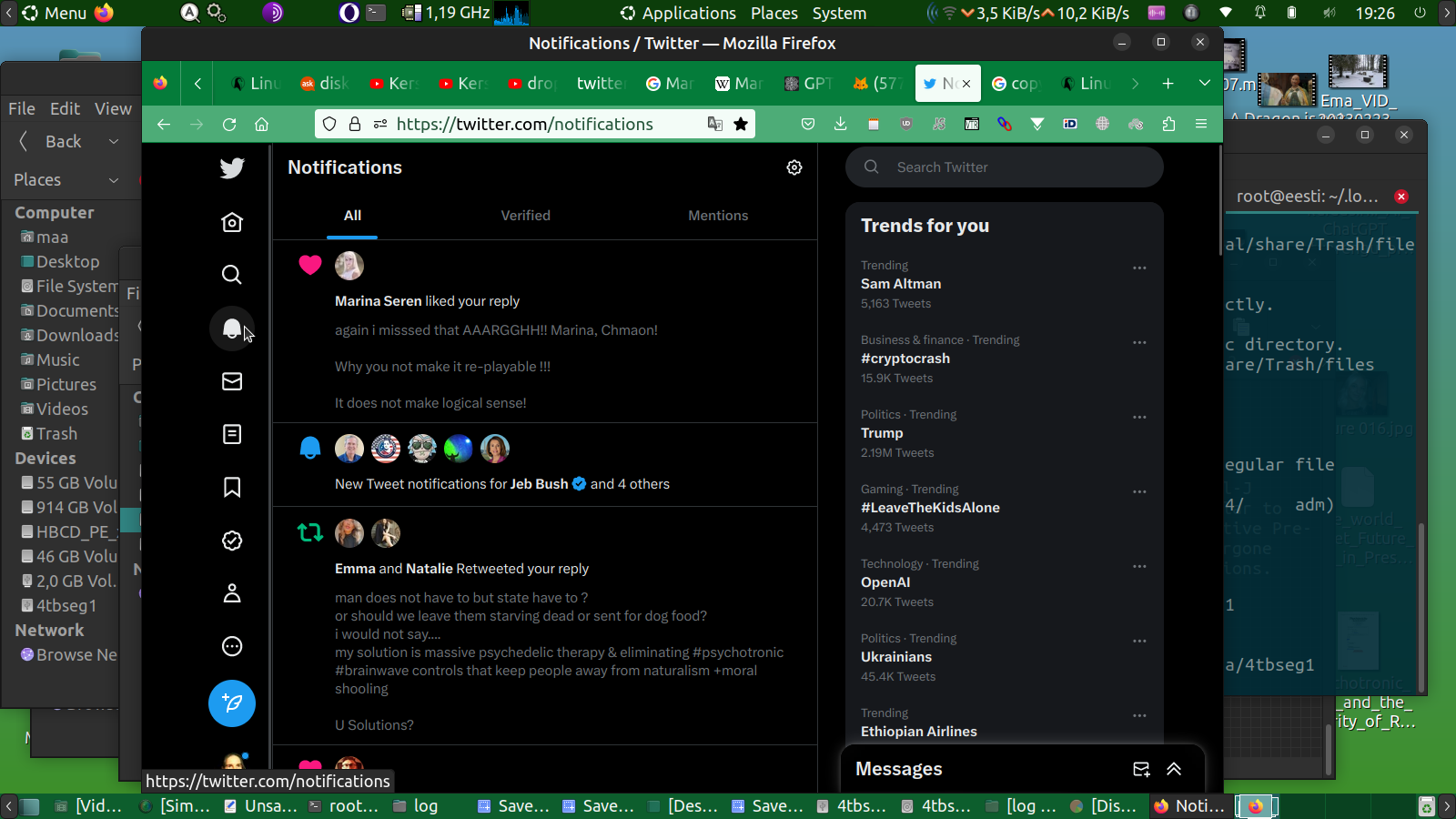Open the panel Menu launcher

55,13
